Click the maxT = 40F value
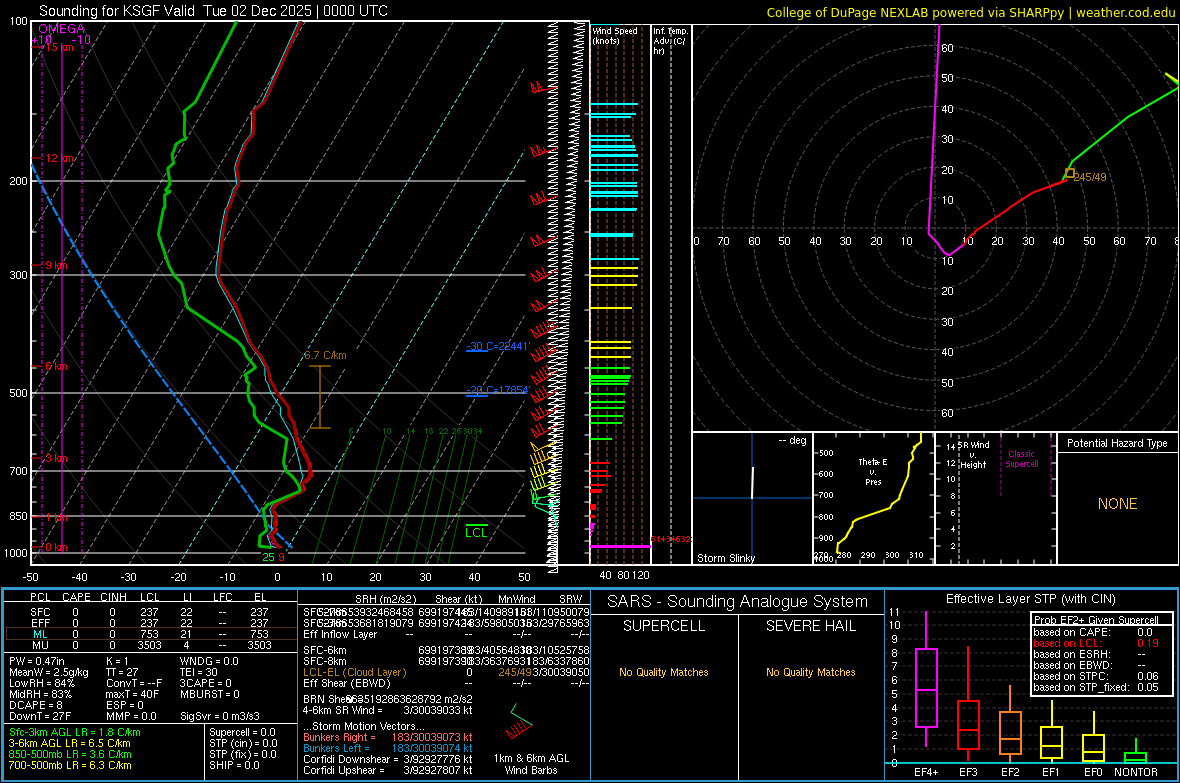Image resolution: width=1180 pixels, height=783 pixels. tap(132, 694)
